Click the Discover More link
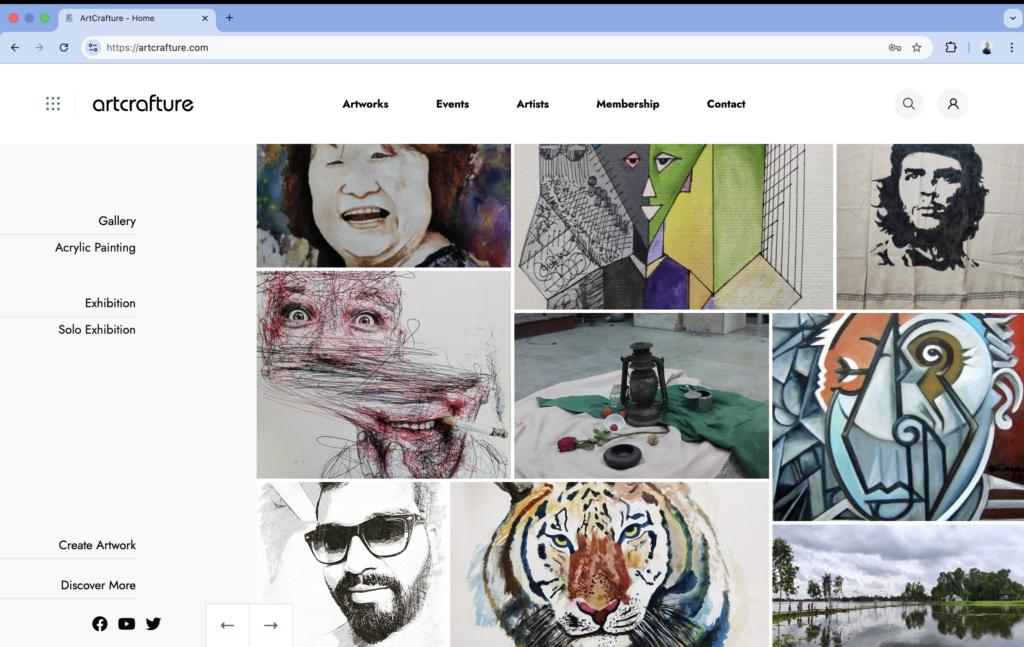 coord(98,585)
